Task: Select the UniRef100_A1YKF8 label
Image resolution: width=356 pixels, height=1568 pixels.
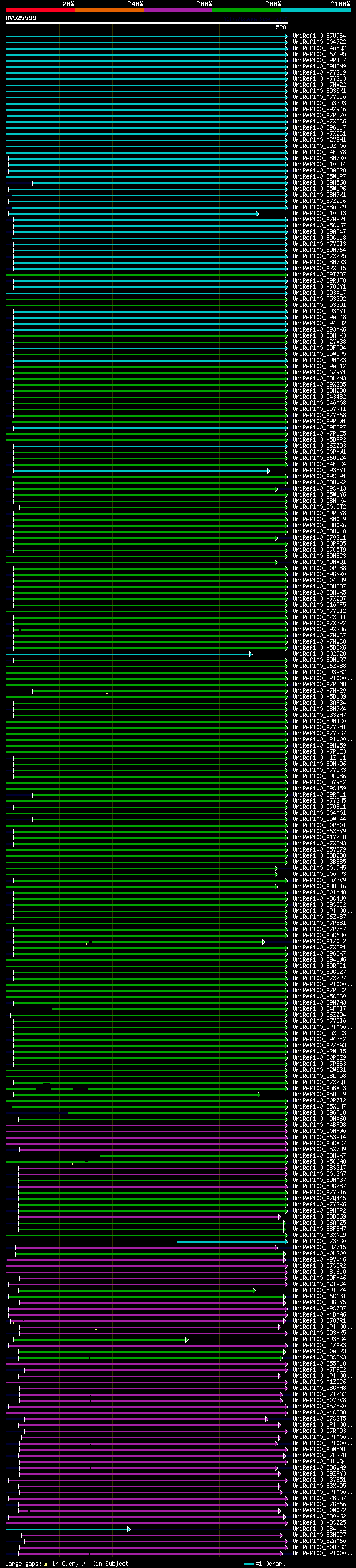Action: [319, 838]
